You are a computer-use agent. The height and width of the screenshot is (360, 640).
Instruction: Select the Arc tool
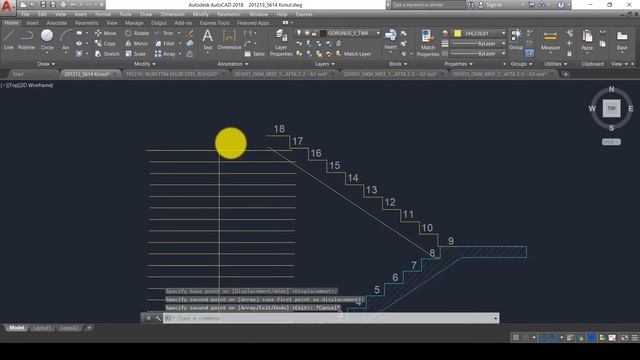point(66,40)
